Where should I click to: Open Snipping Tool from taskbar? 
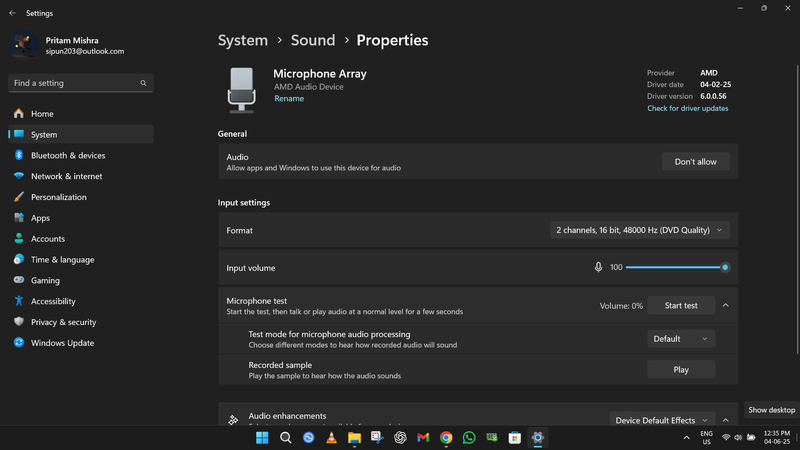pyautogui.click(x=377, y=438)
